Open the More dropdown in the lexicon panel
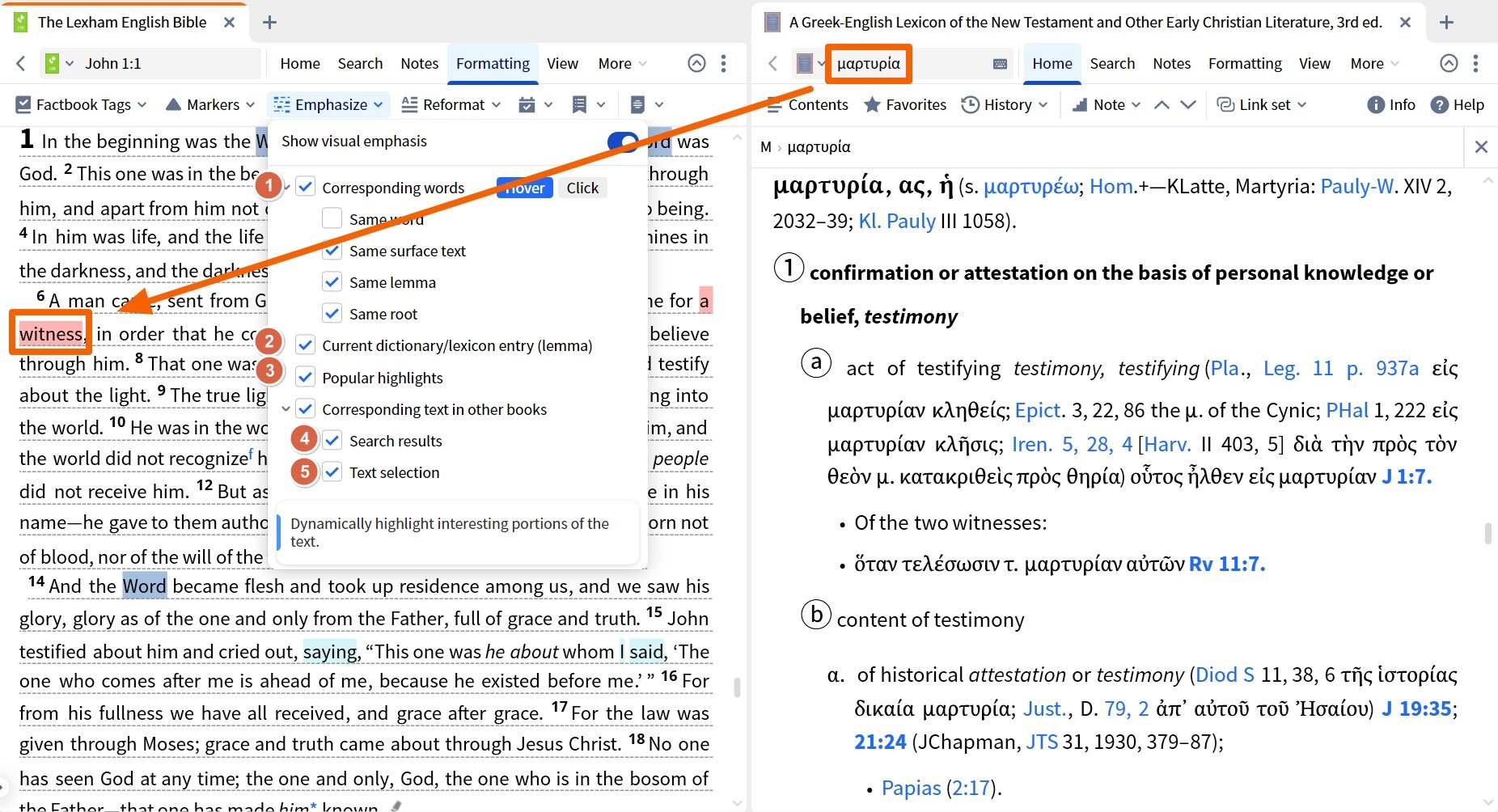The image size is (1498, 812). click(x=1374, y=63)
